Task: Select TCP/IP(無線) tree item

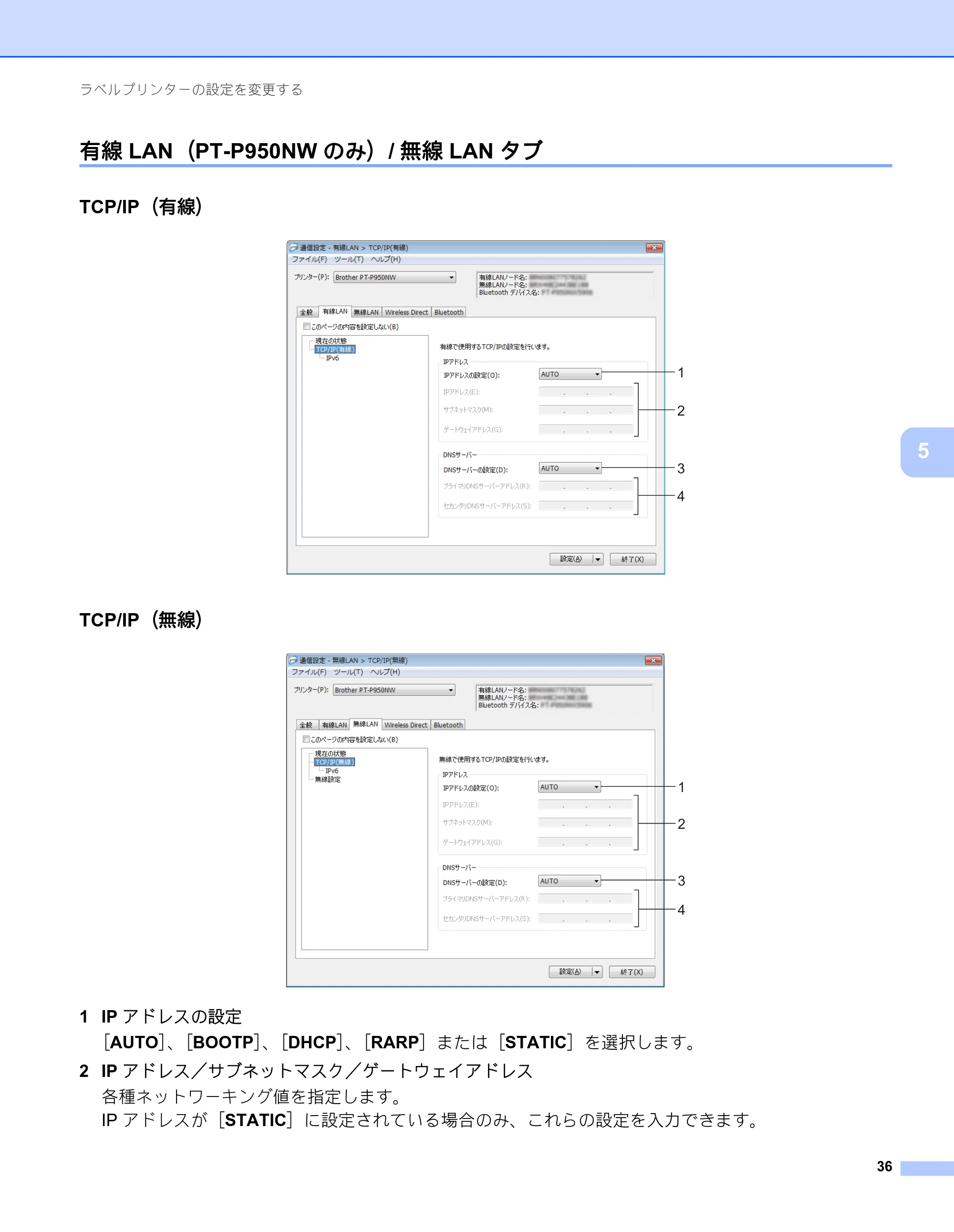Action: click(x=334, y=762)
